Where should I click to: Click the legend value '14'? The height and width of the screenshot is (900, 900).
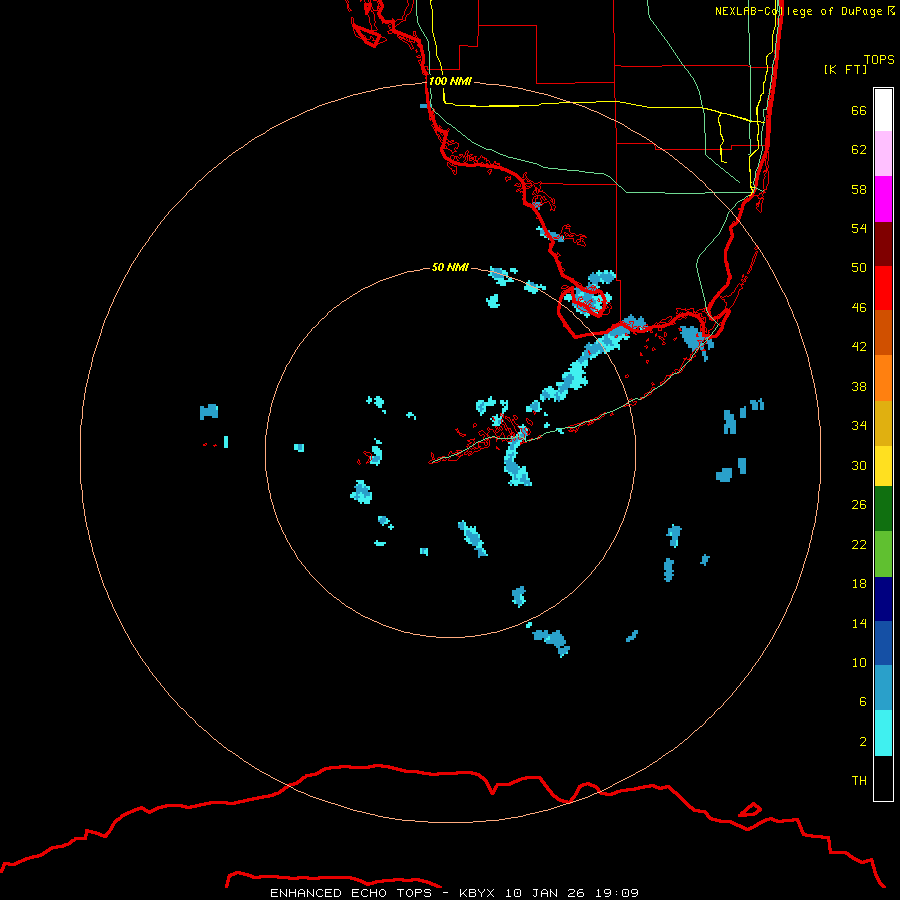[859, 623]
